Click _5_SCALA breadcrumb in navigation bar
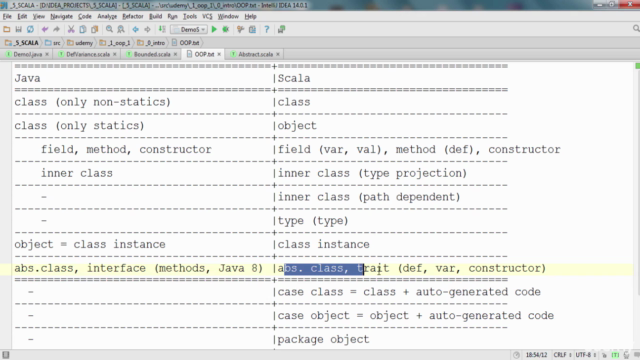Screen dimensions: 640x360 tap(22, 42)
